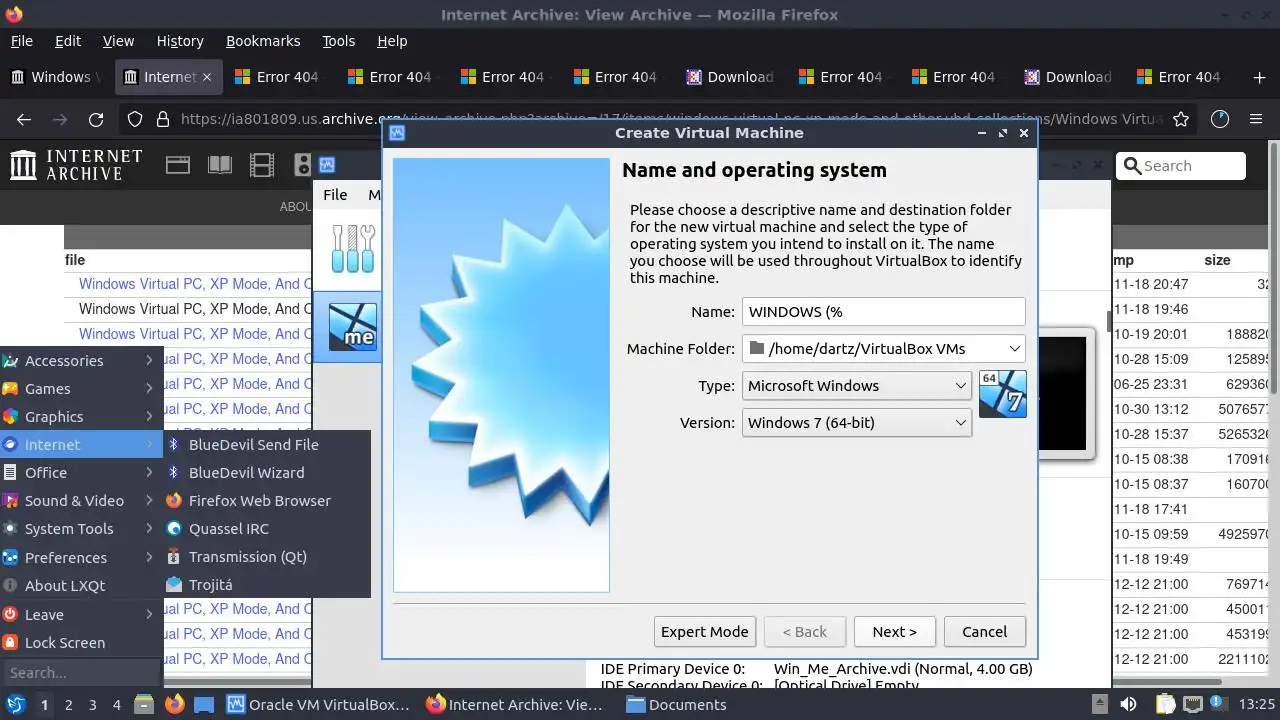This screenshot has height=720, width=1280.
Task: Open Firefox History menu
Action: tap(180, 41)
